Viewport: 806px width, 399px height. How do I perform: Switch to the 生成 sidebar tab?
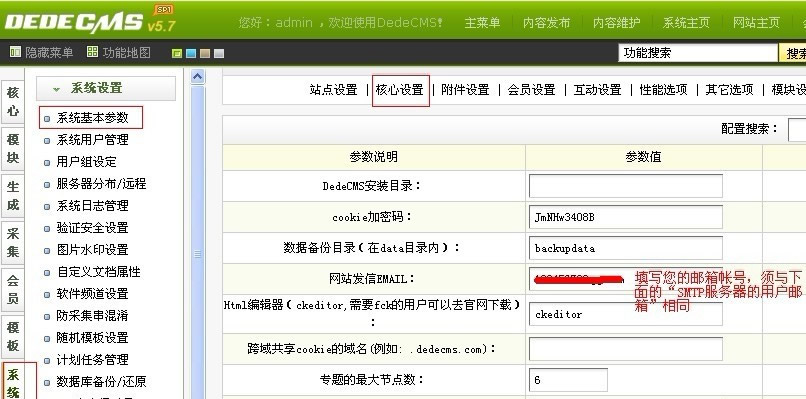click(x=13, y=195)
